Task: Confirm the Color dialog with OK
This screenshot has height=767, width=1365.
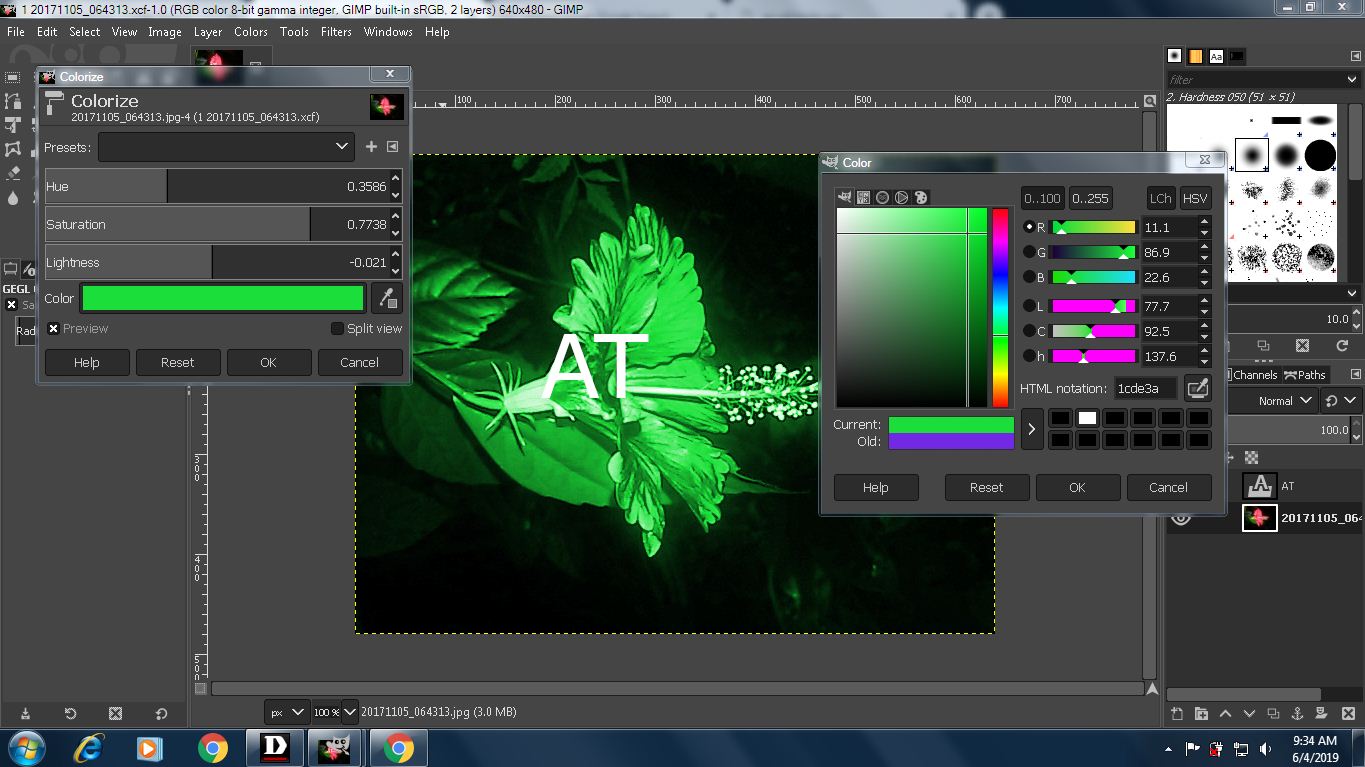Action: click(x=1077, y=488)
